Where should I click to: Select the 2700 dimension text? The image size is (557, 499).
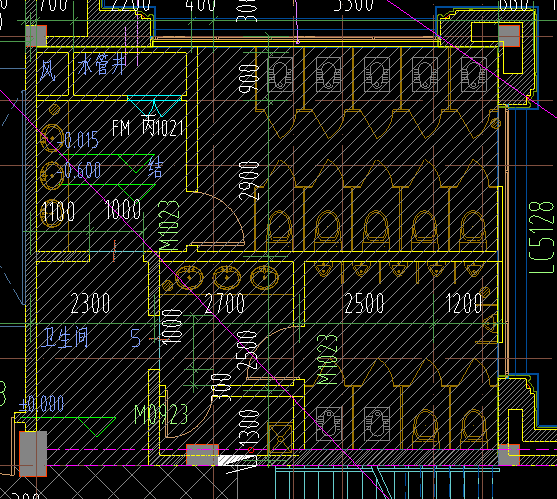tap(225, 303)
